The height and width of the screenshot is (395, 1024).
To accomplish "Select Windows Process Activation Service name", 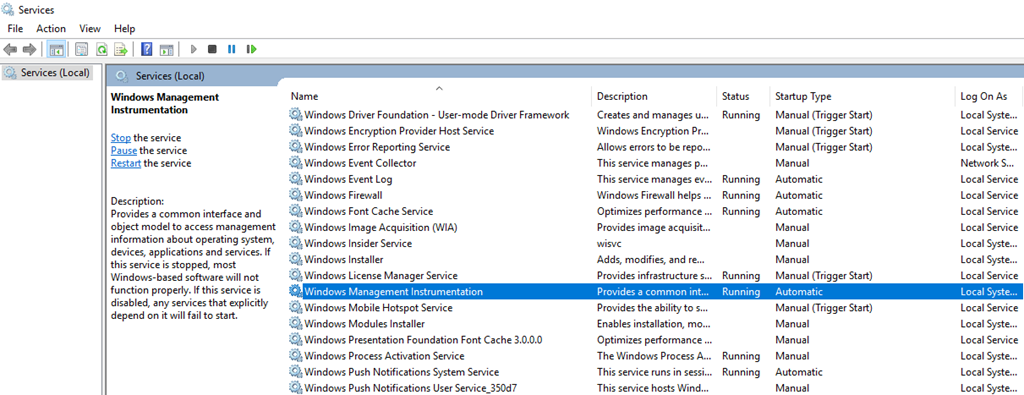I will (384, 356).
